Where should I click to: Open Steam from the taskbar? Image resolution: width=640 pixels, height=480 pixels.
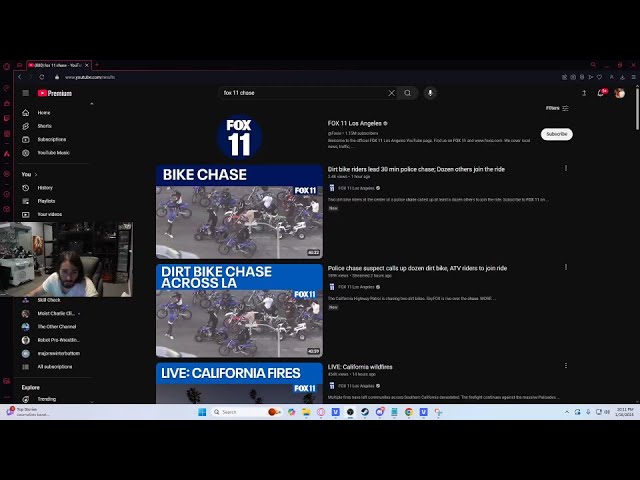coord(365,412)
